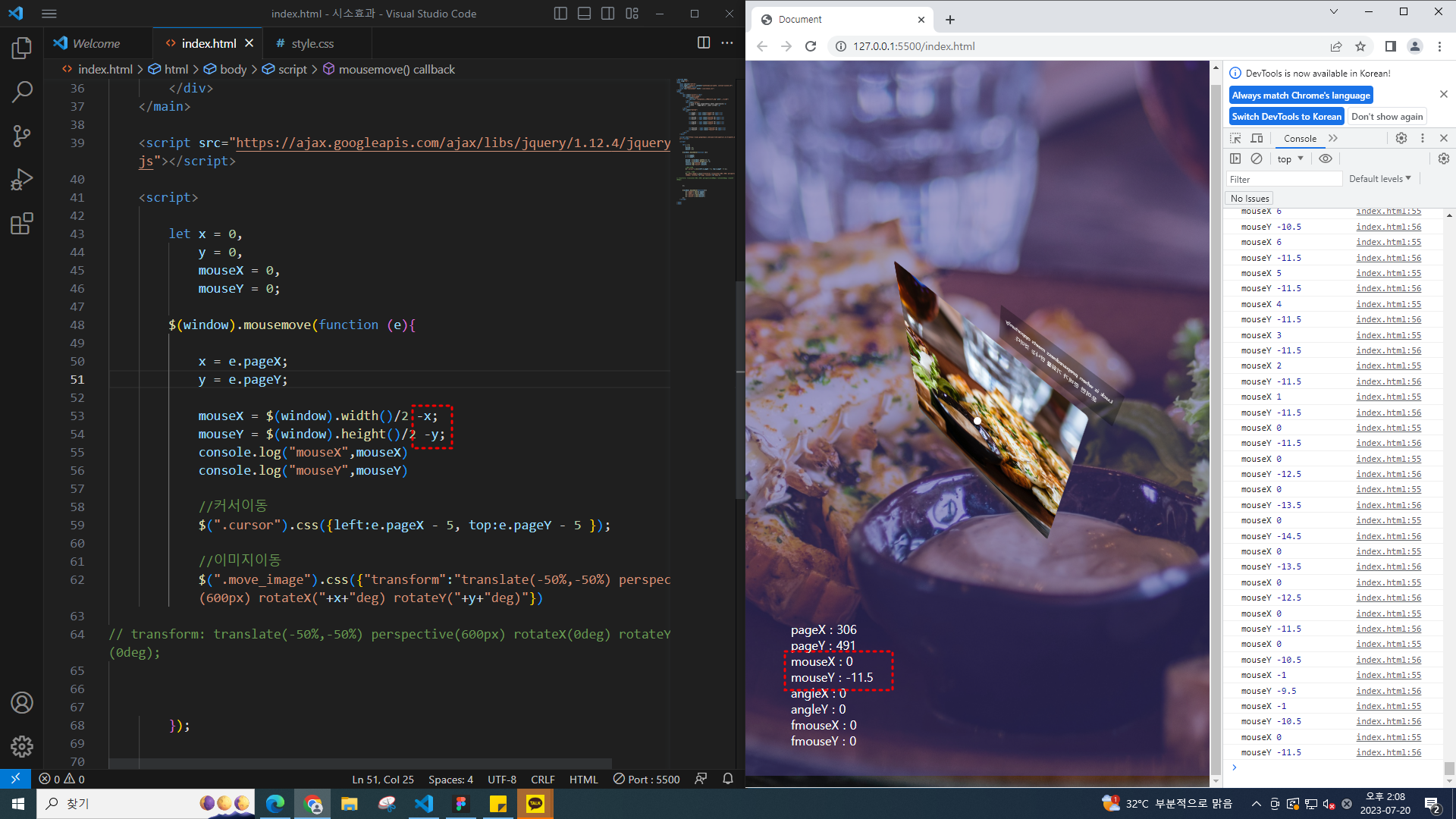Click Switch DevTools to Korean button

pyautogui.click(x=1286, y=116)
